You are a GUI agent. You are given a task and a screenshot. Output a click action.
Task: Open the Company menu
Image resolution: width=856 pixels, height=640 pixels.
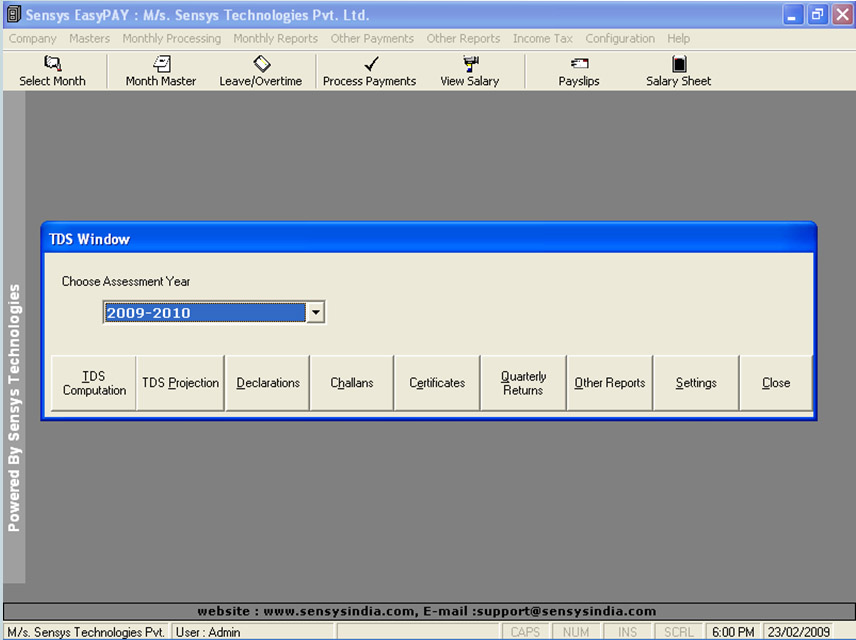33,39
